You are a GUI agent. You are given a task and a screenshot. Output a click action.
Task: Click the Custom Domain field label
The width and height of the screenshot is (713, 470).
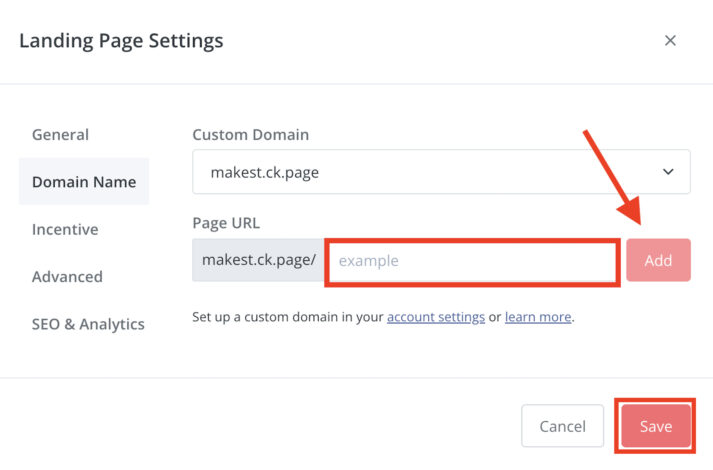click(250, 134)
